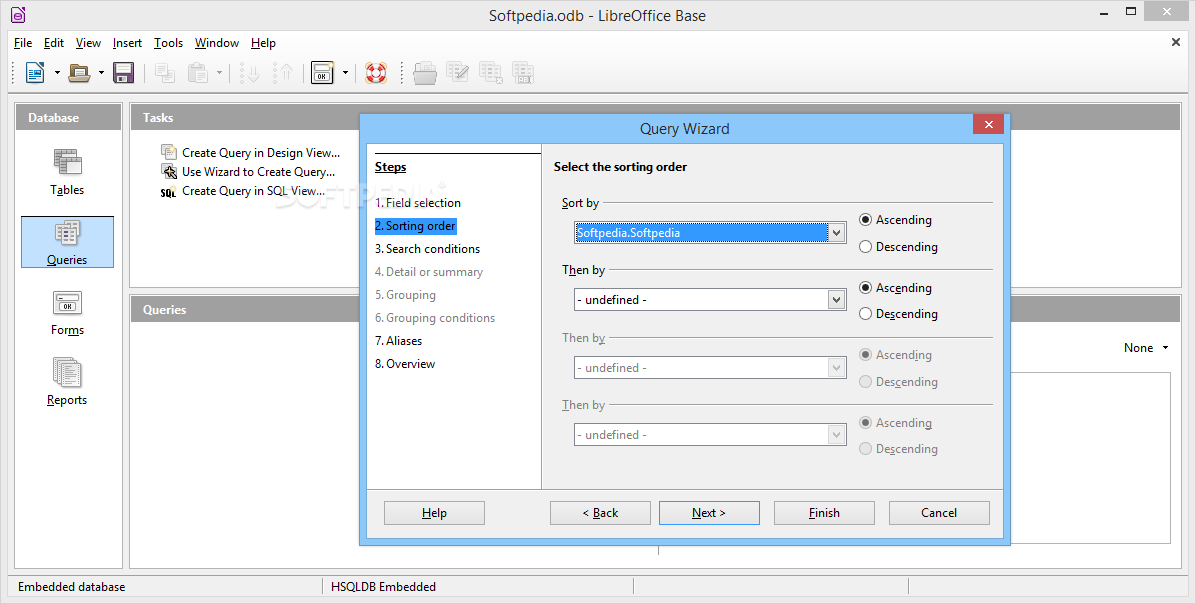Click the Next button in wizard

coord(709,513)
